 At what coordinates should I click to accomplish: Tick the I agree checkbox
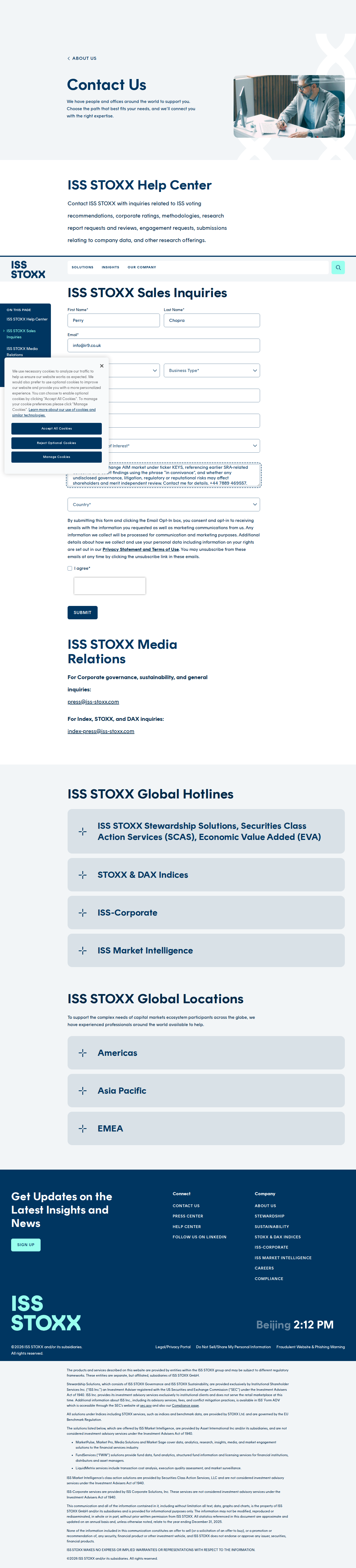(70, 568)
